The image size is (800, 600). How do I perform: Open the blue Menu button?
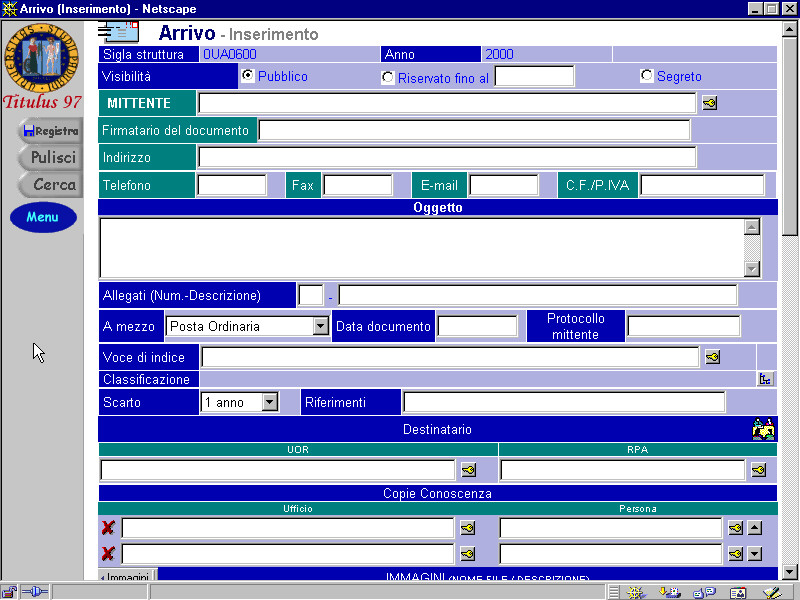pyautogui.click(x=43, y=217)
